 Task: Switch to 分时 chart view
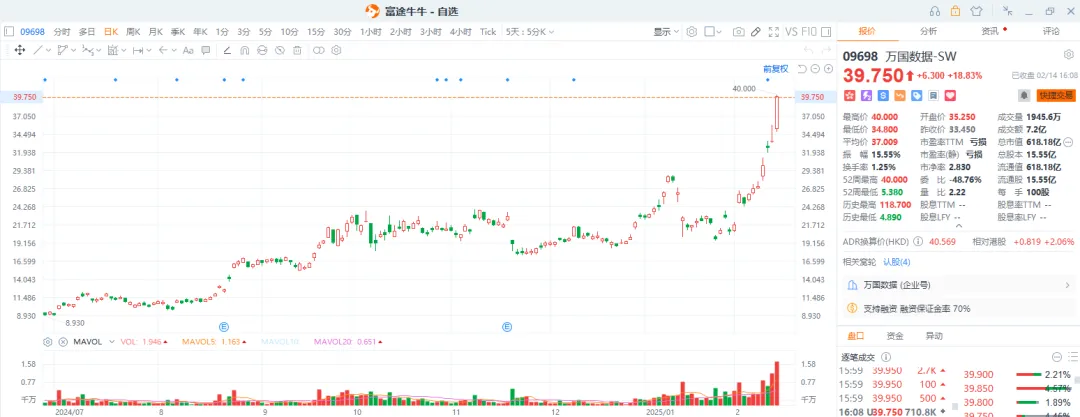pos(61,32)
